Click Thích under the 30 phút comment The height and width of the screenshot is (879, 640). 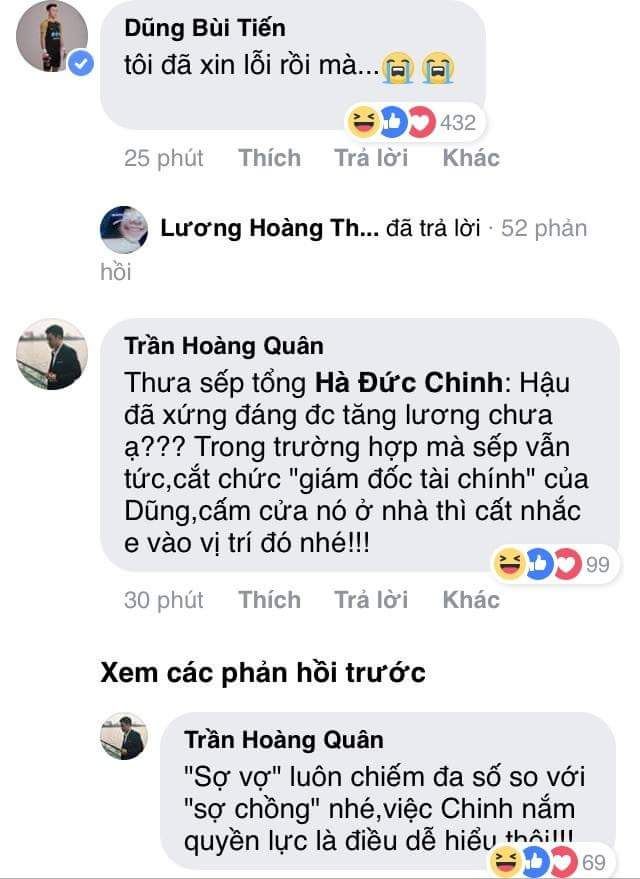(270, 600)
